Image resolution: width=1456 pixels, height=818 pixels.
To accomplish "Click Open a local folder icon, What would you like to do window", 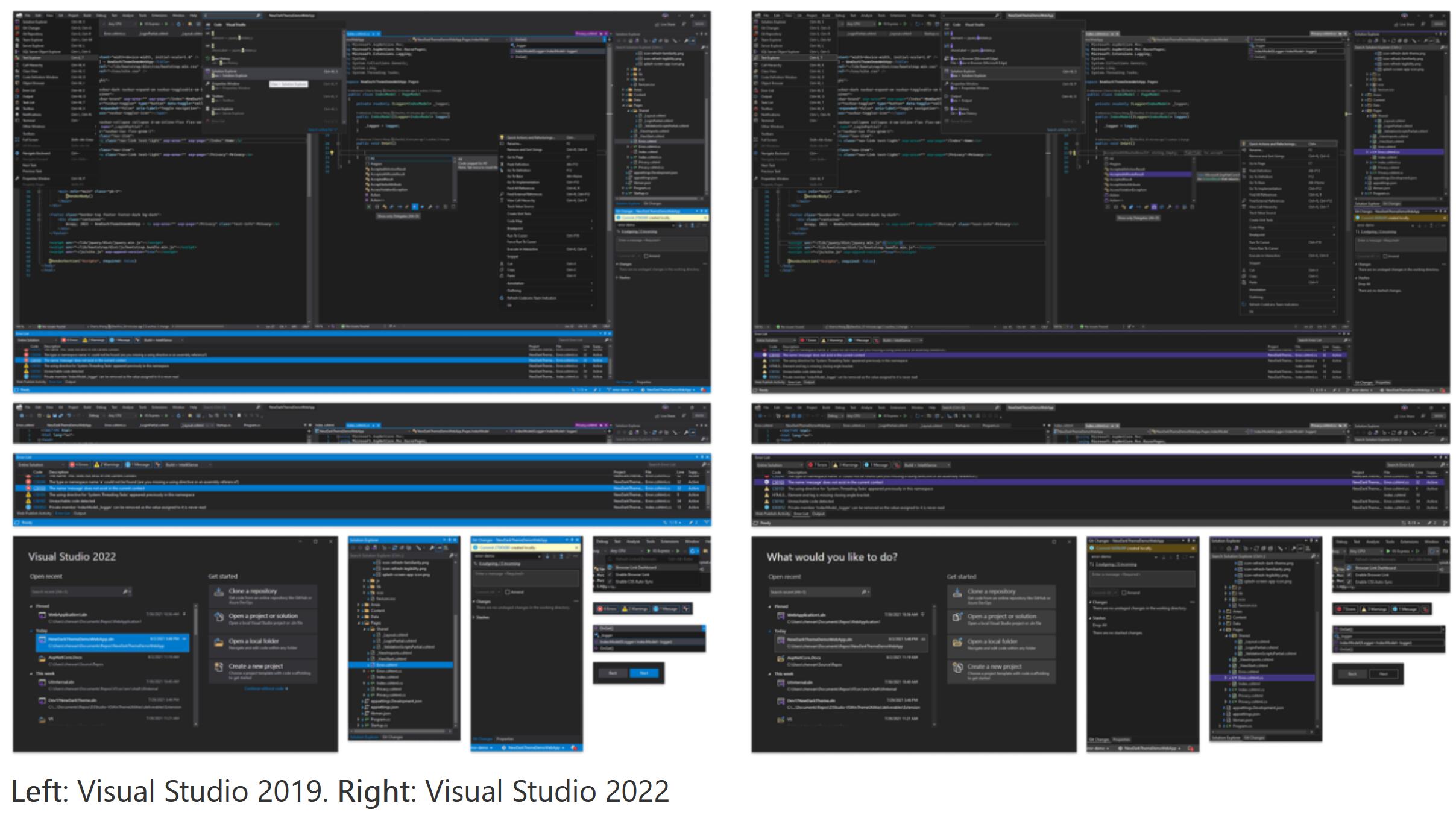I will click(x=957, y=642).
